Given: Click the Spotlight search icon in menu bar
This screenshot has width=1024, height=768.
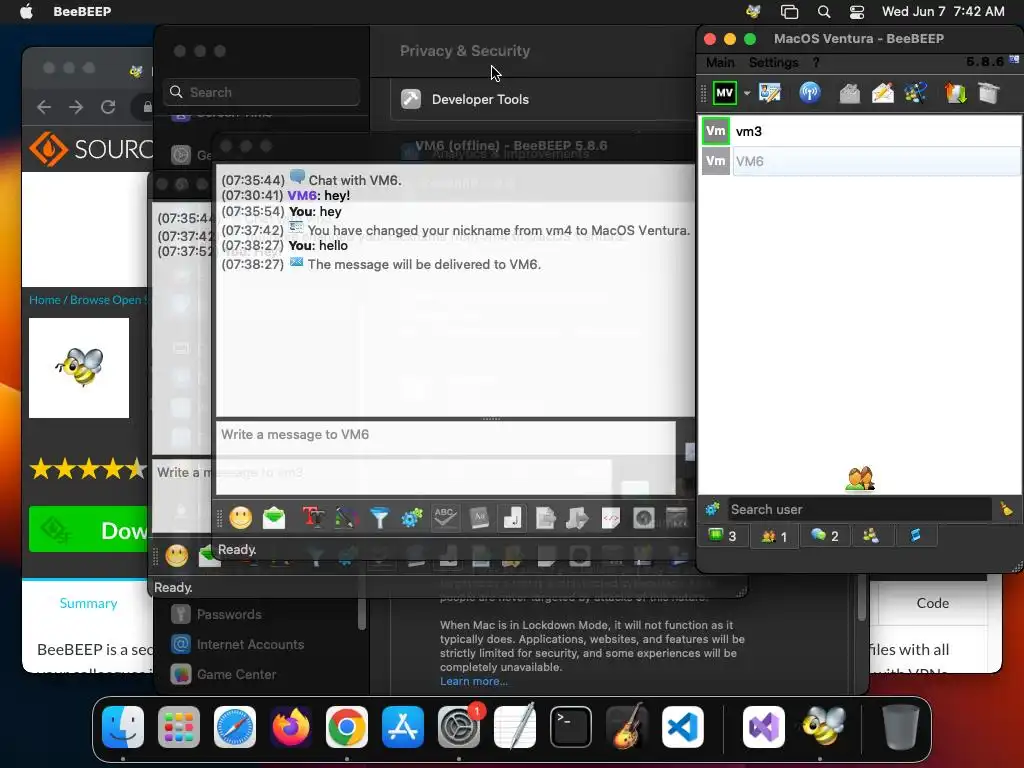Looking at the screenshot, I should pyautogui.click(x=824, y=12).
